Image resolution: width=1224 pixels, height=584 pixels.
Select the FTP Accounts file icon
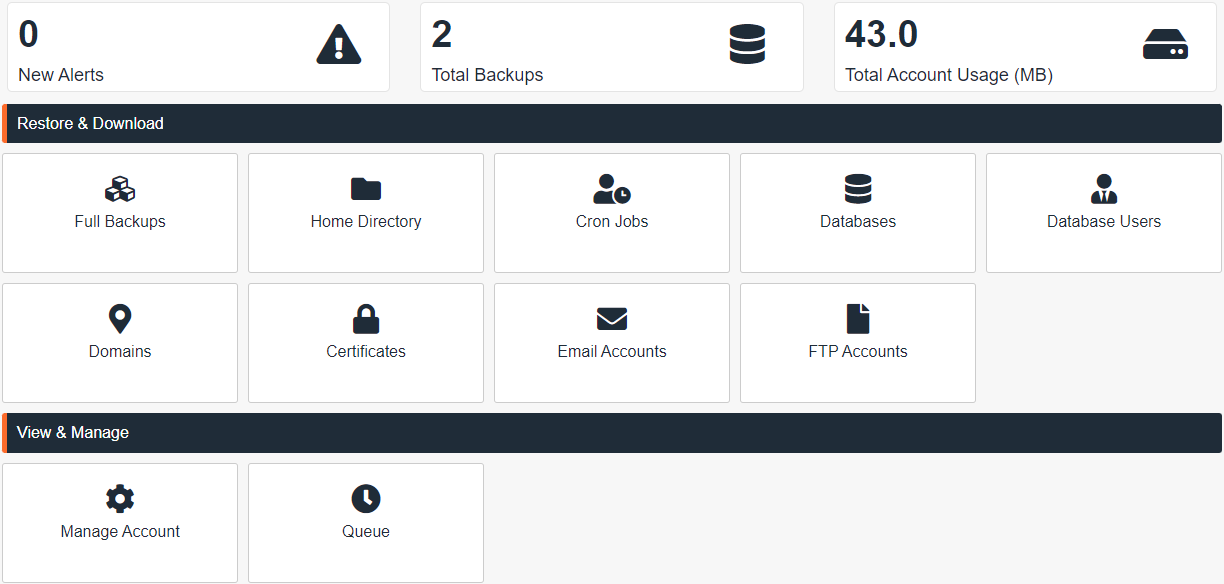858,319
